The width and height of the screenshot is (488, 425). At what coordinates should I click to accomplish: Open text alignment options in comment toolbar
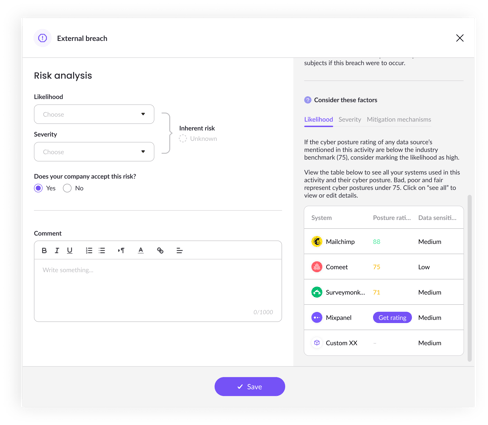click(179, 250)
